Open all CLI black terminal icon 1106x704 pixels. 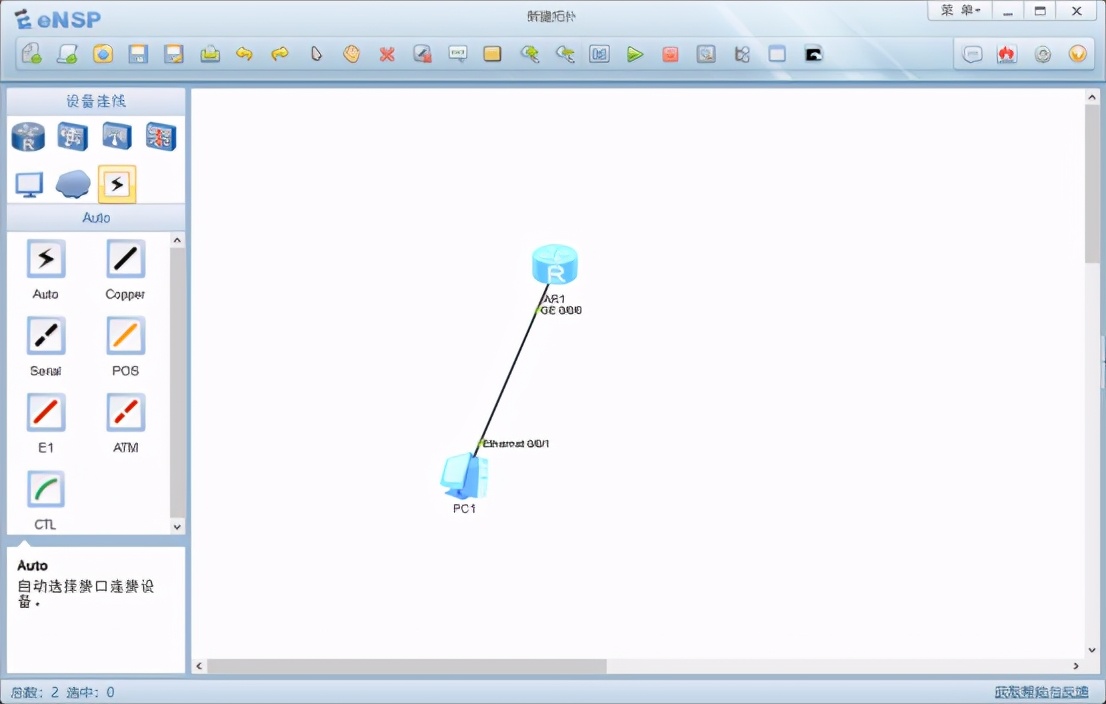pos(813,54)
